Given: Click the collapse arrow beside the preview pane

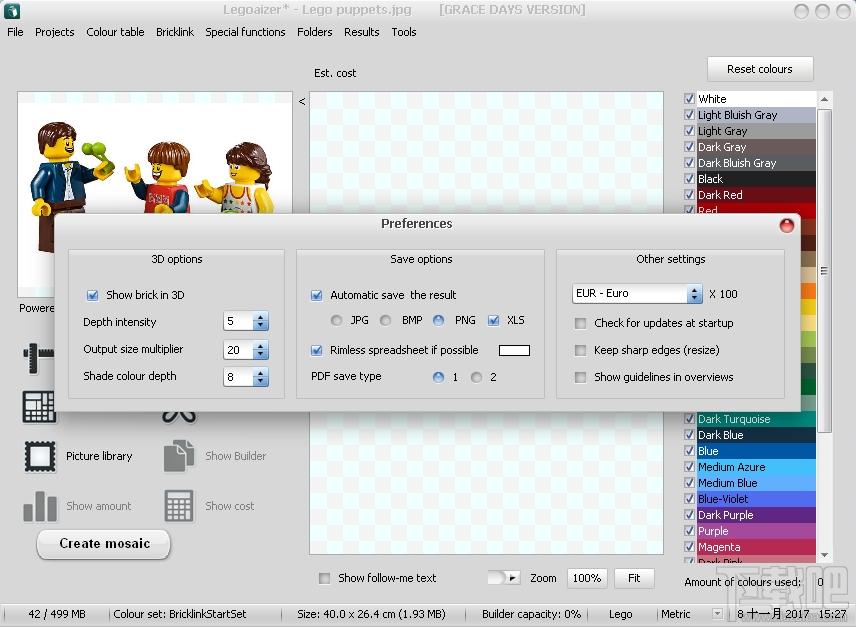Looking at the screenshot, I should click(x=302, y=101).
